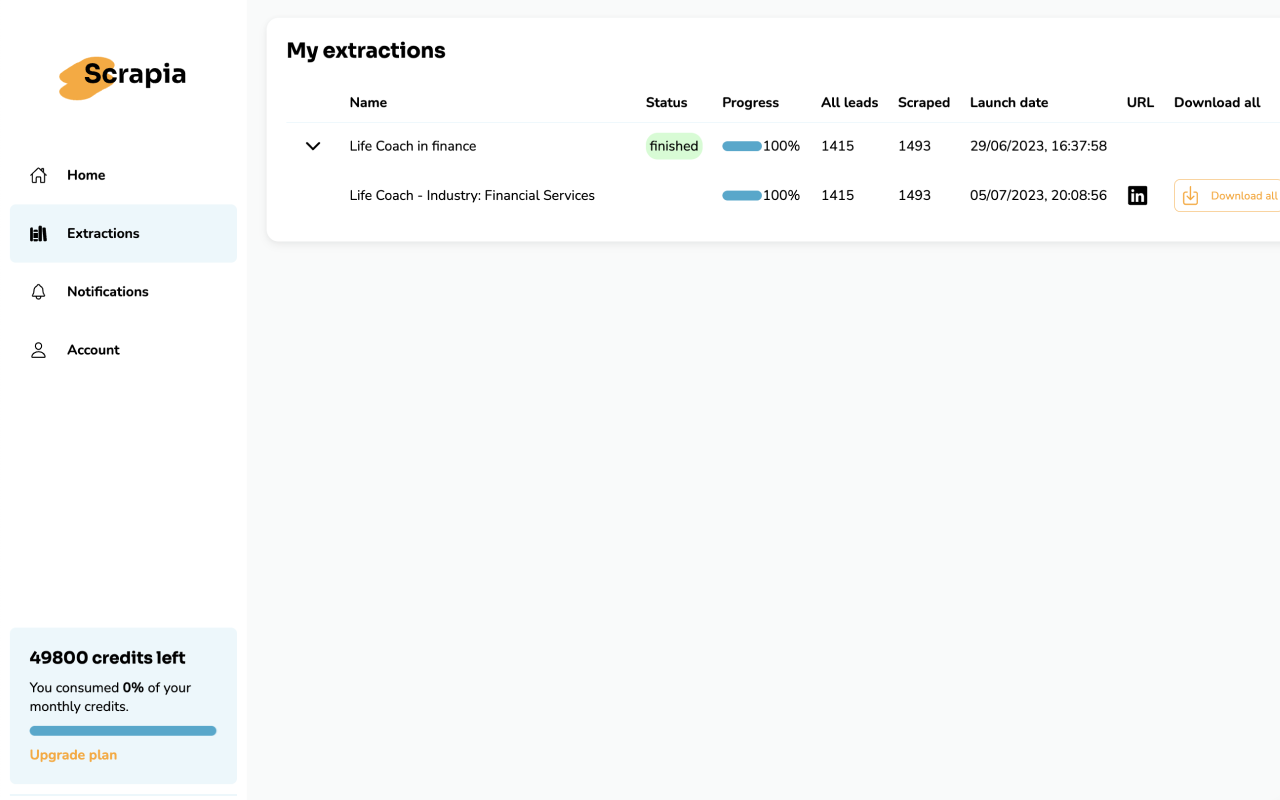Viewport: 1280px width, 800px height.
Task: Click the Launch date column header
Action: tap(1009, 102)
